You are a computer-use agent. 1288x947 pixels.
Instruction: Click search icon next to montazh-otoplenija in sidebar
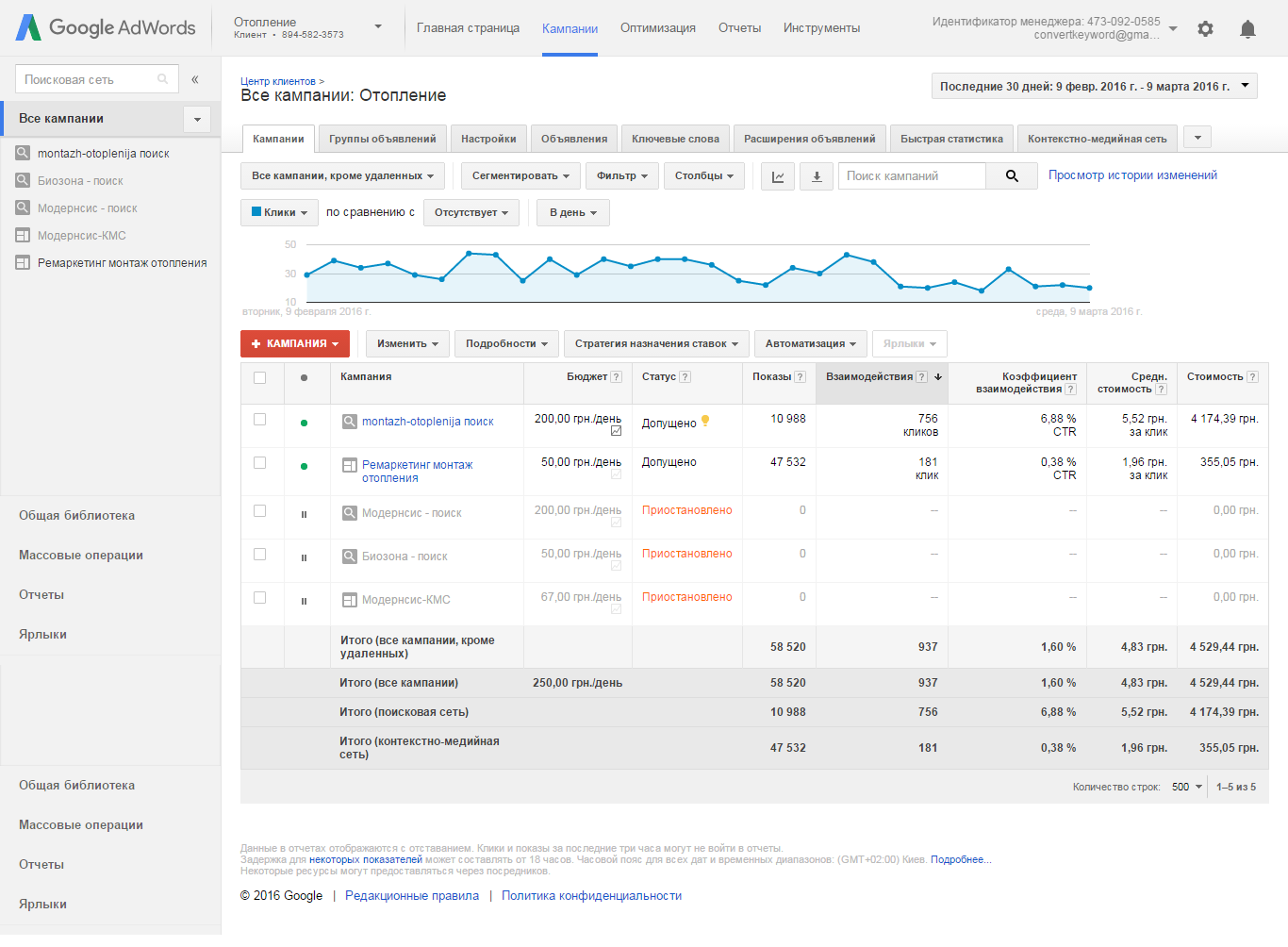[x=23, y=153]
